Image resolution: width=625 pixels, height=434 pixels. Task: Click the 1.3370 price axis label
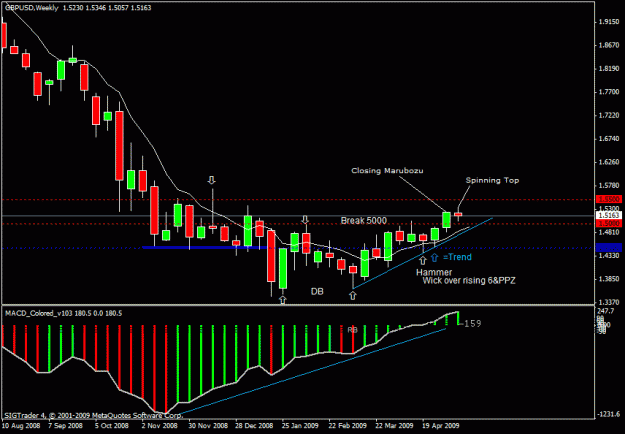609,302
